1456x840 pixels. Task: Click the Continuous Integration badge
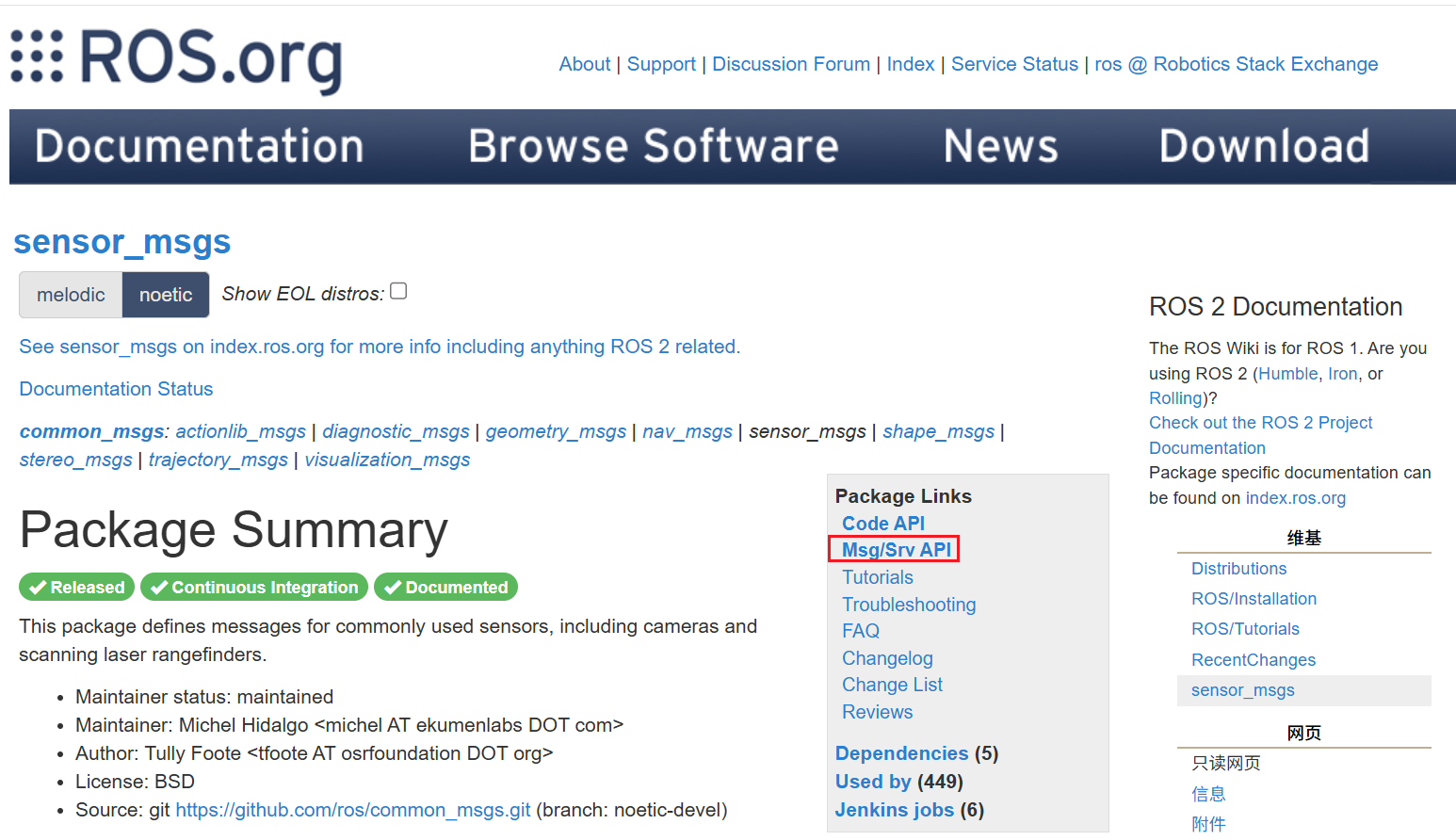pos(254,587)
